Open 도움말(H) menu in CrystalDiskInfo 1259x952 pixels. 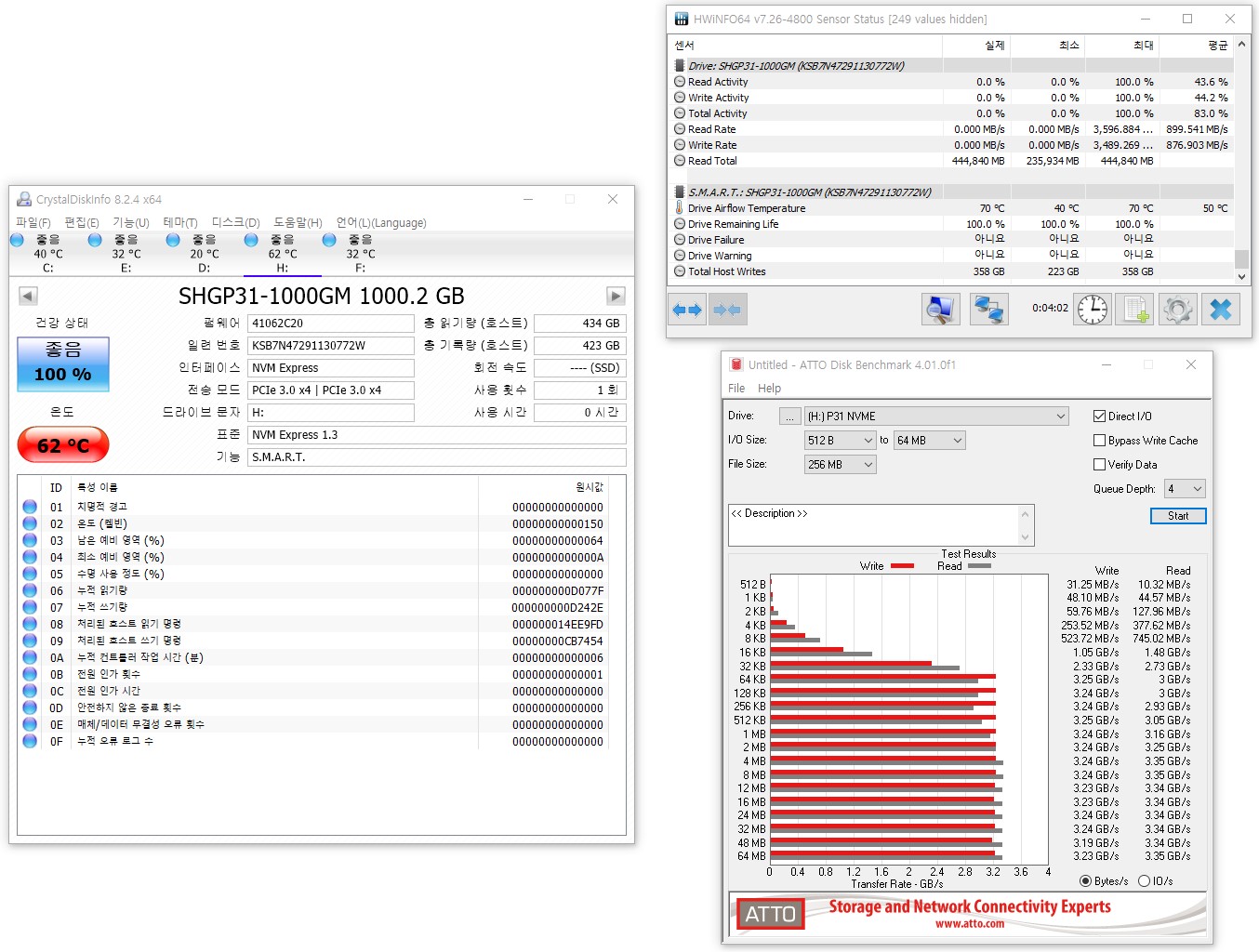[x=298, y=223]
